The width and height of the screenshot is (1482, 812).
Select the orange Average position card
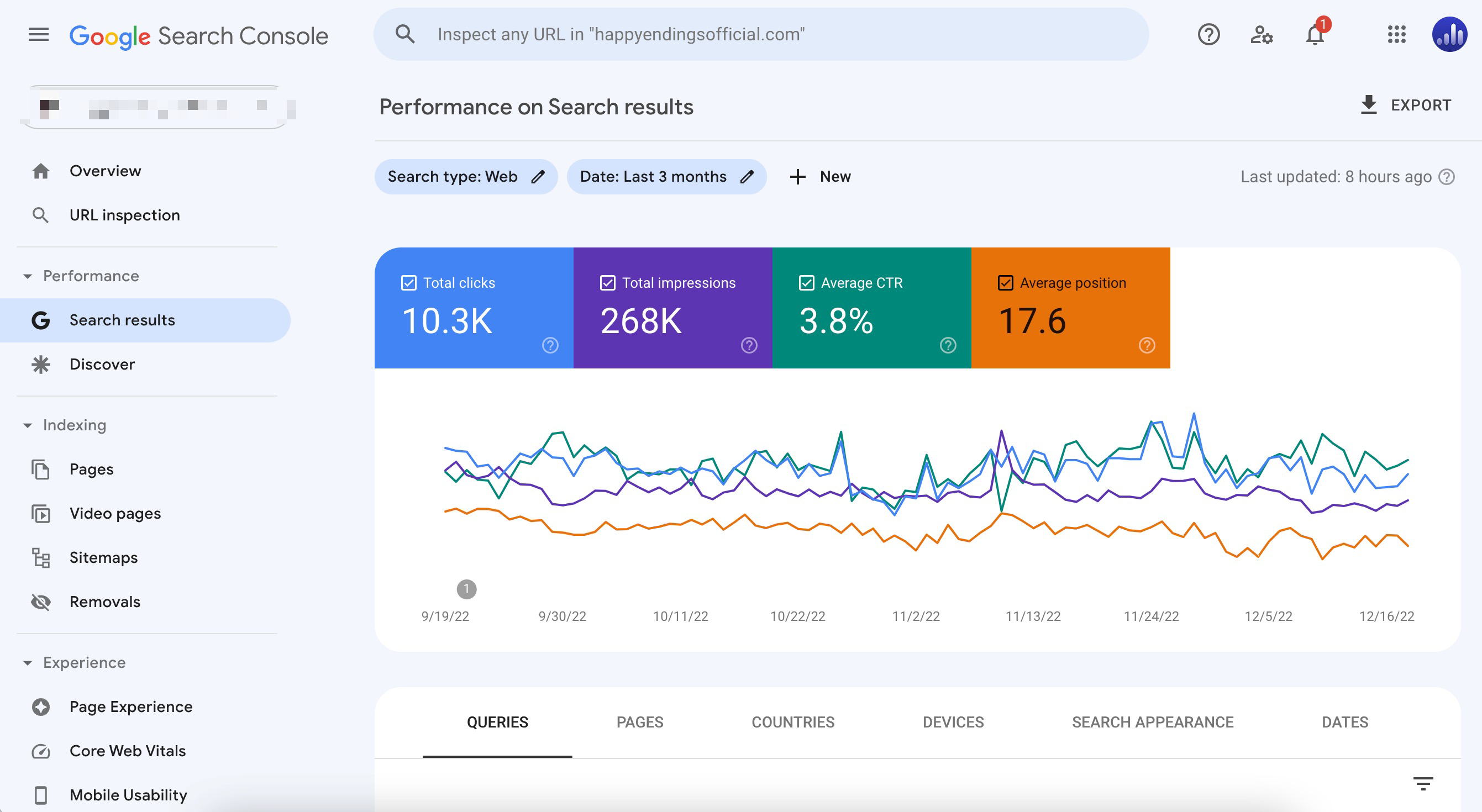tap(1071, 308)
